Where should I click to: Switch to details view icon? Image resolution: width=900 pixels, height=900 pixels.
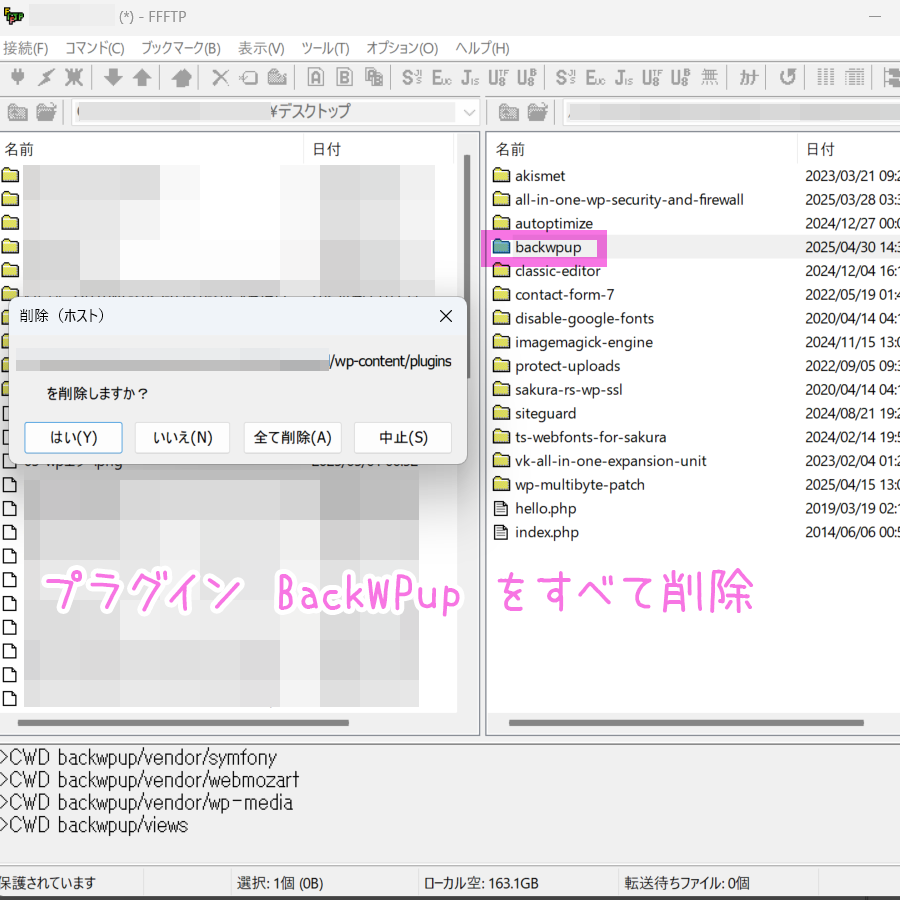(855, 77)
